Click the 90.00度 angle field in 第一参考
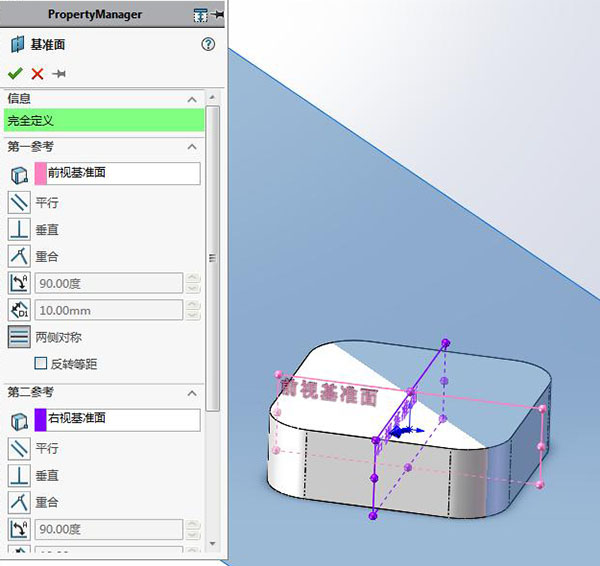Image resolution: width=600 pixels, height=566 pixels. 109,283
